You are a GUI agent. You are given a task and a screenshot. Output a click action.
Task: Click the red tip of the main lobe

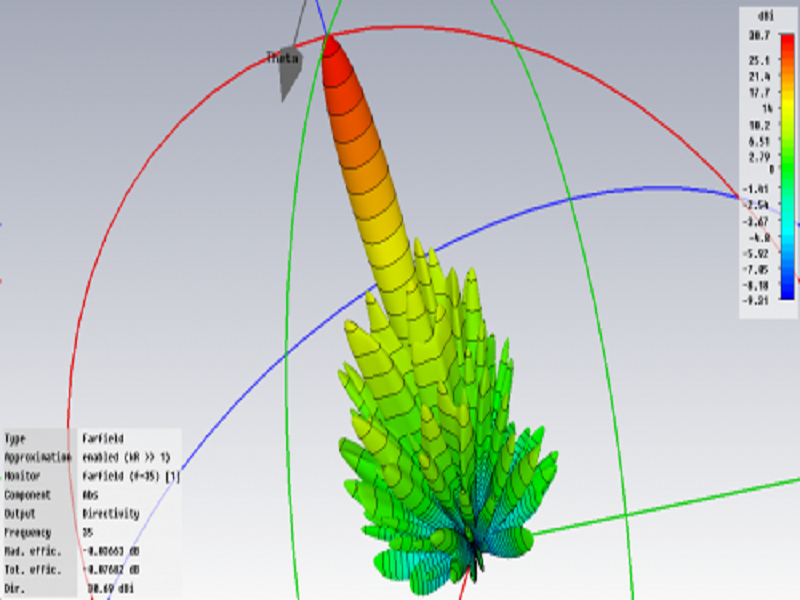click(x=332, y=46)
